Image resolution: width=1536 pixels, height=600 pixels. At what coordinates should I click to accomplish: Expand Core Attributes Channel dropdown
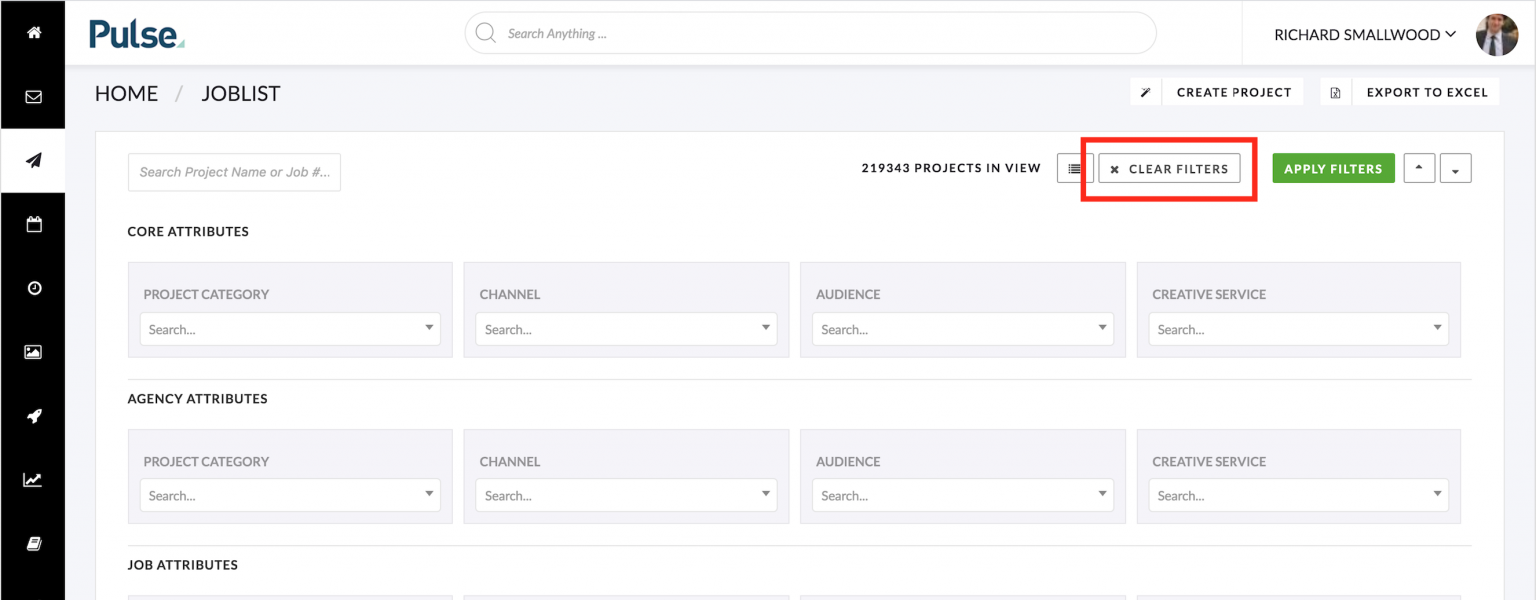point(626,329)
